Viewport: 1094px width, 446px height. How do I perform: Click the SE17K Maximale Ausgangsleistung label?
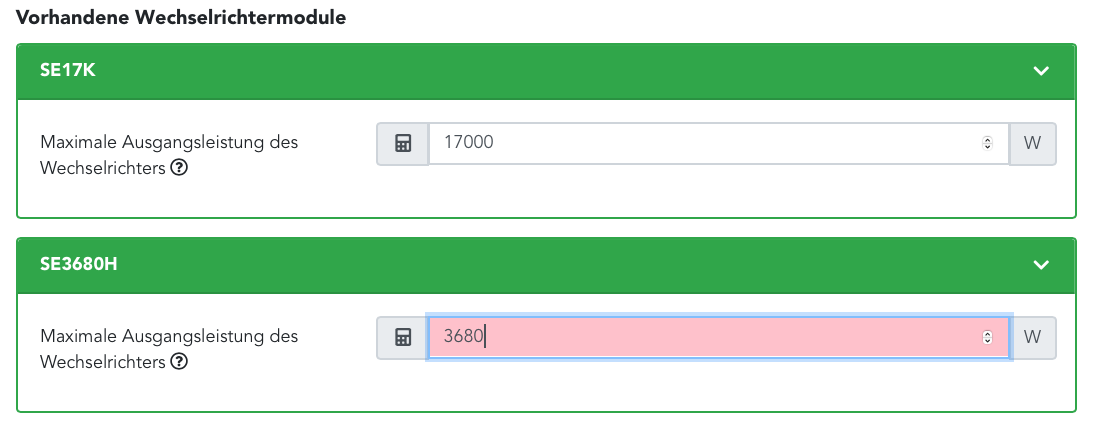click(x=169, y=143)
